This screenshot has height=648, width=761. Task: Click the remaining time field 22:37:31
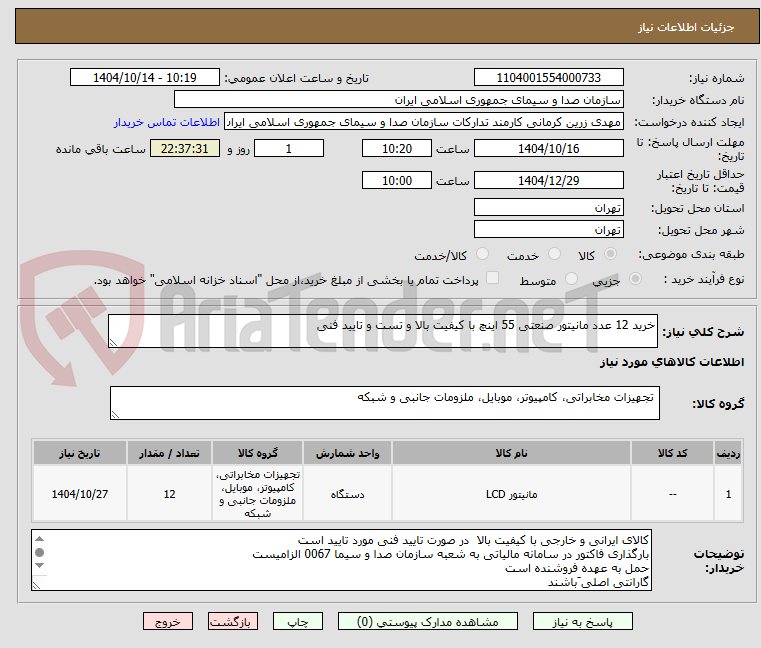coord(184,149)
